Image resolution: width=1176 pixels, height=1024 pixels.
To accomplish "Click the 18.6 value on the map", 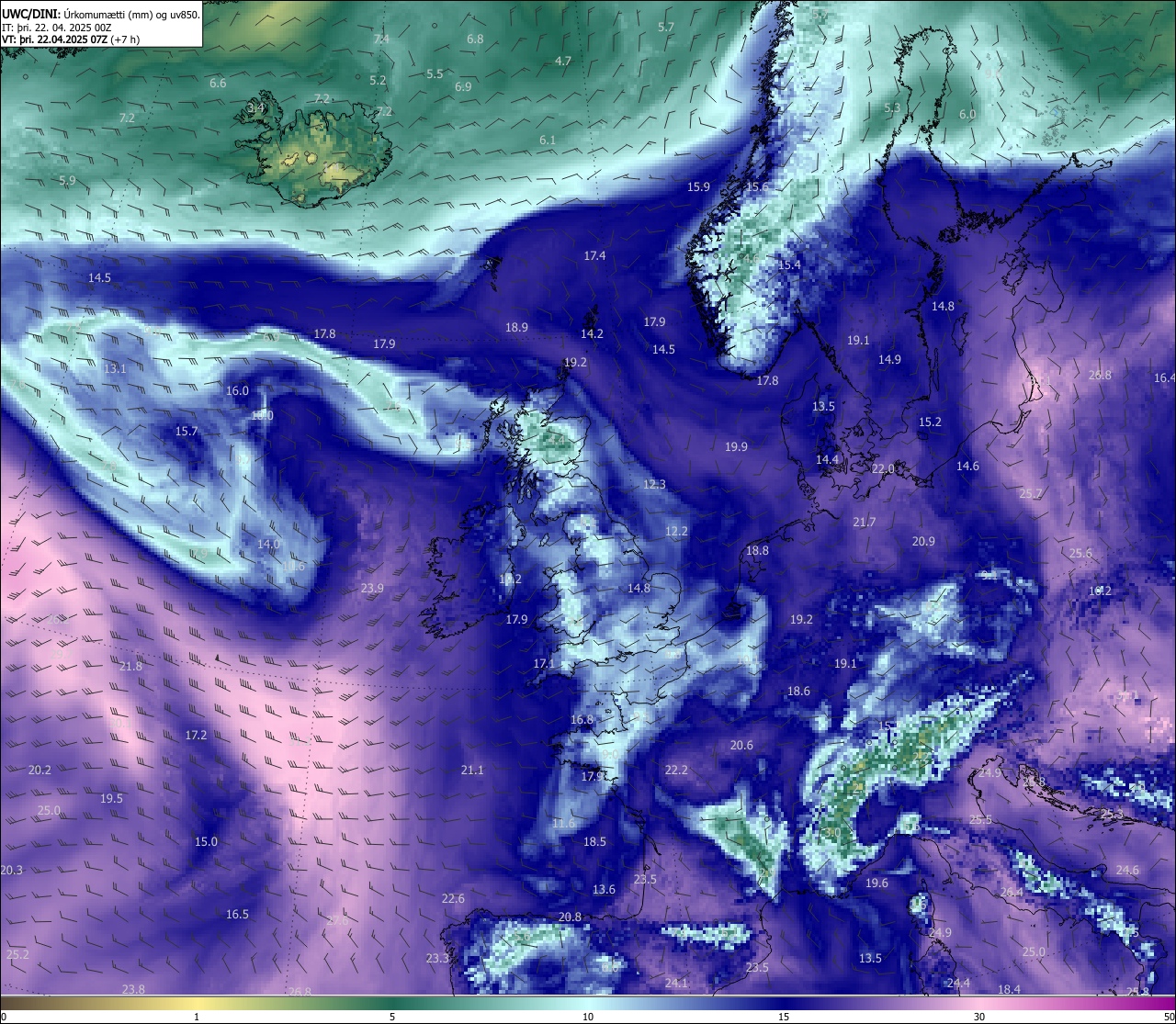I will tap(798, 692).
